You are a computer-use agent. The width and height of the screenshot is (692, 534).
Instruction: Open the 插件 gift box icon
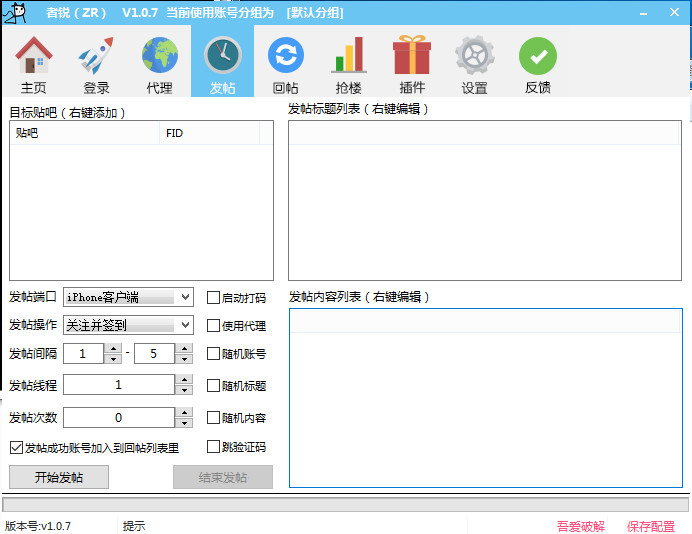pyautogui.click(x=412, y=64)
